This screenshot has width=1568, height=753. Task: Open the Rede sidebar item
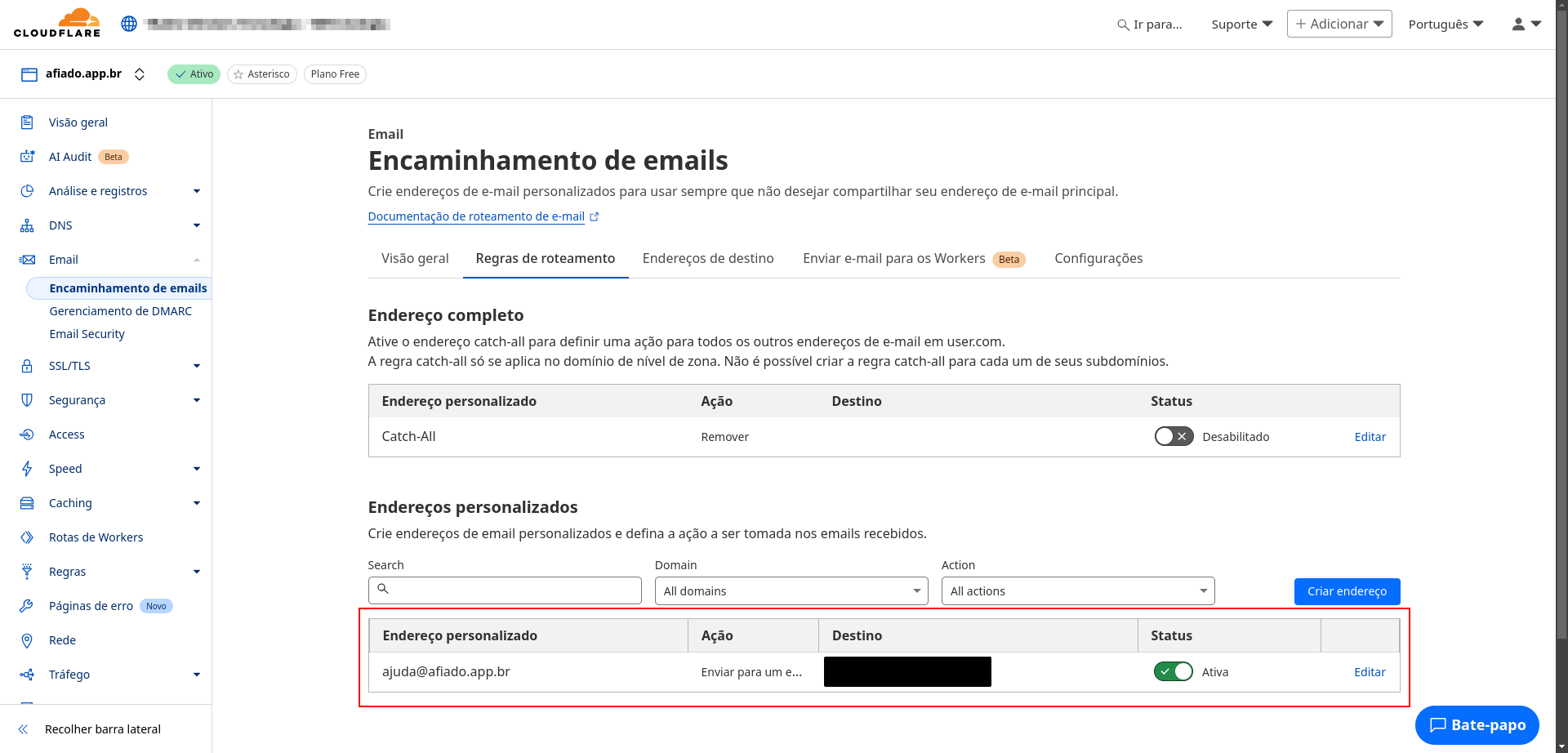pyautogui.click(x=62, y=640)
